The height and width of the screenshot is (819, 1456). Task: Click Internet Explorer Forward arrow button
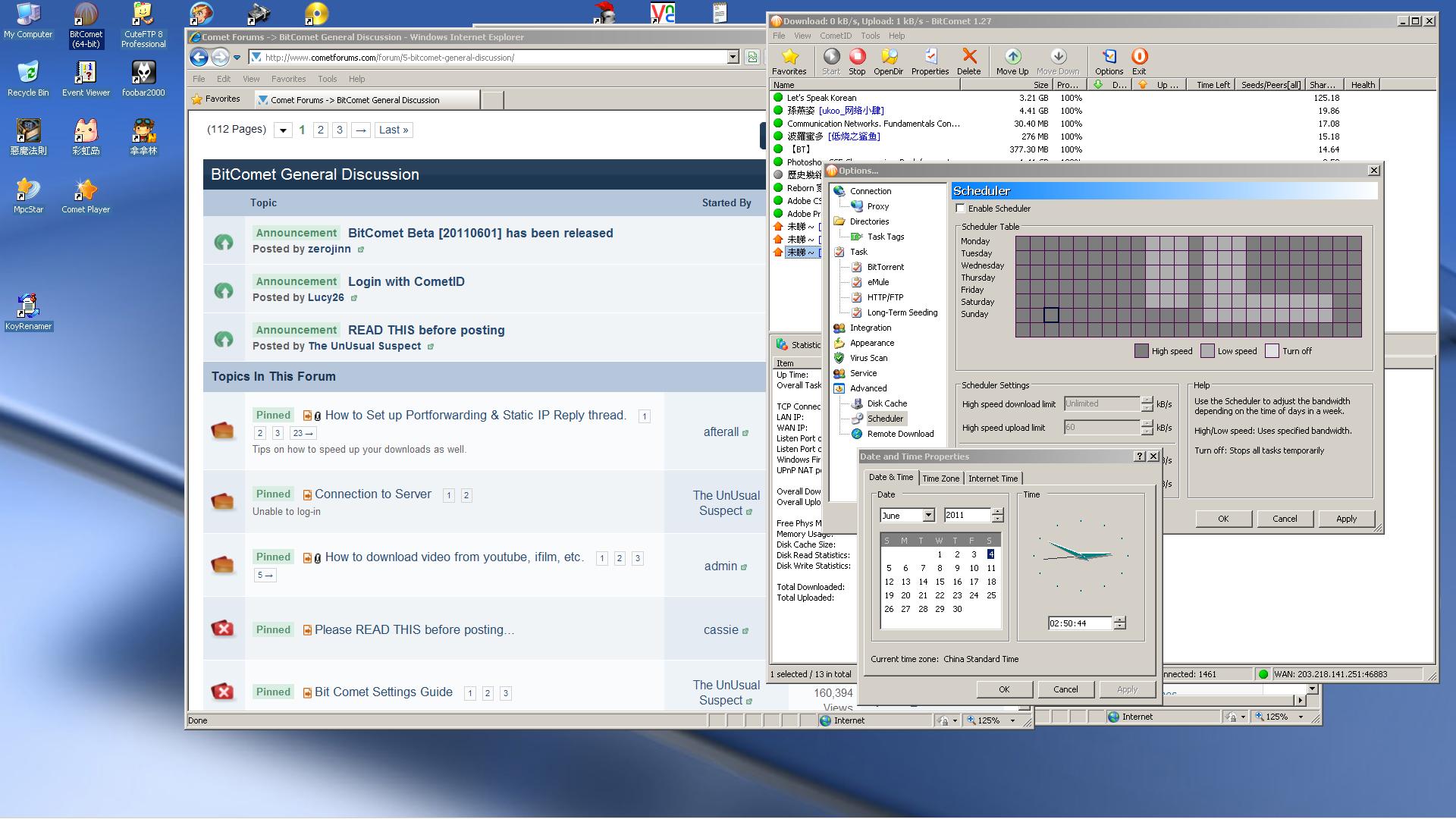click(x=220, y=57)
